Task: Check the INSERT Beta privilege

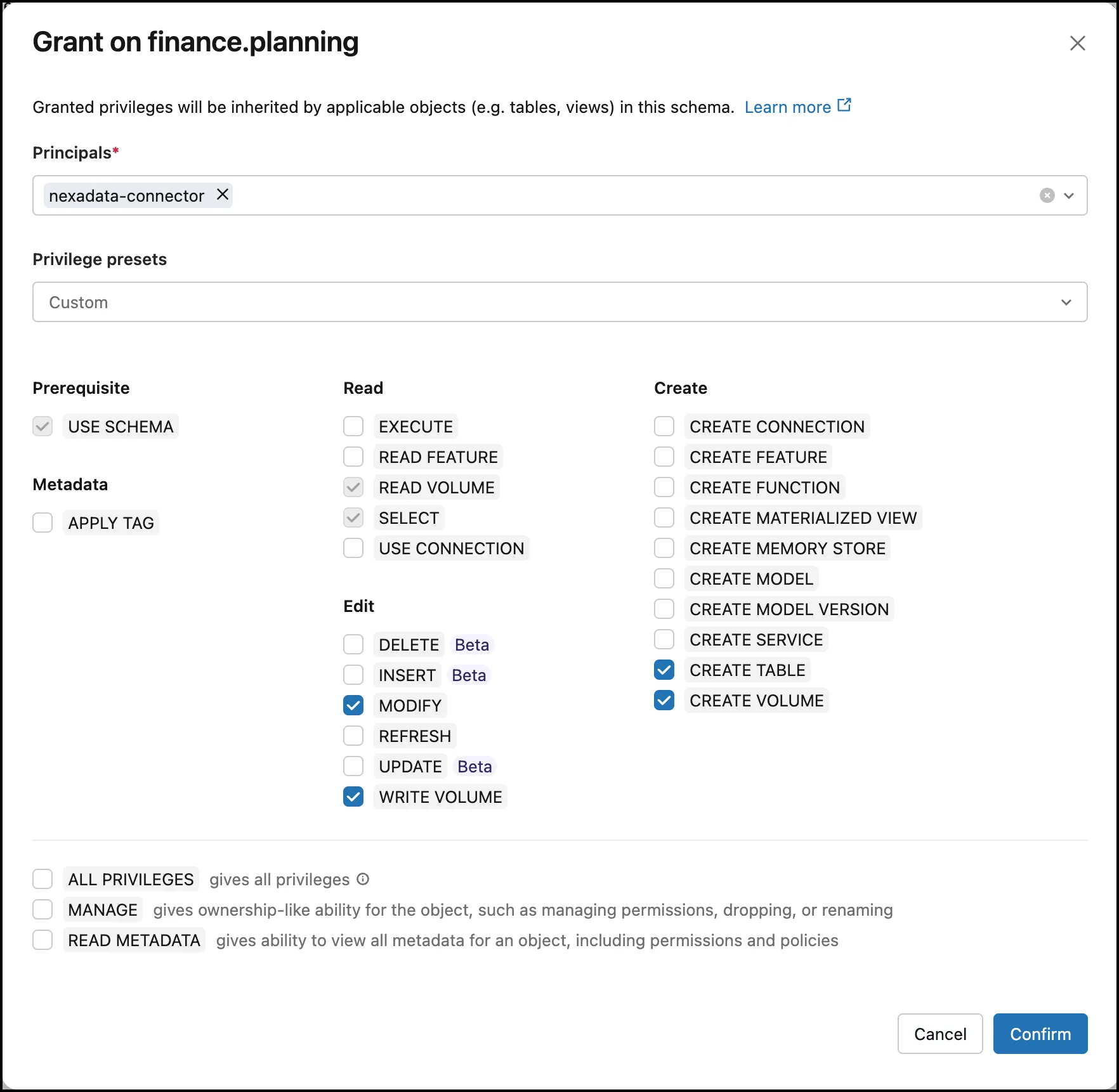Action: (x=353, y=675)
